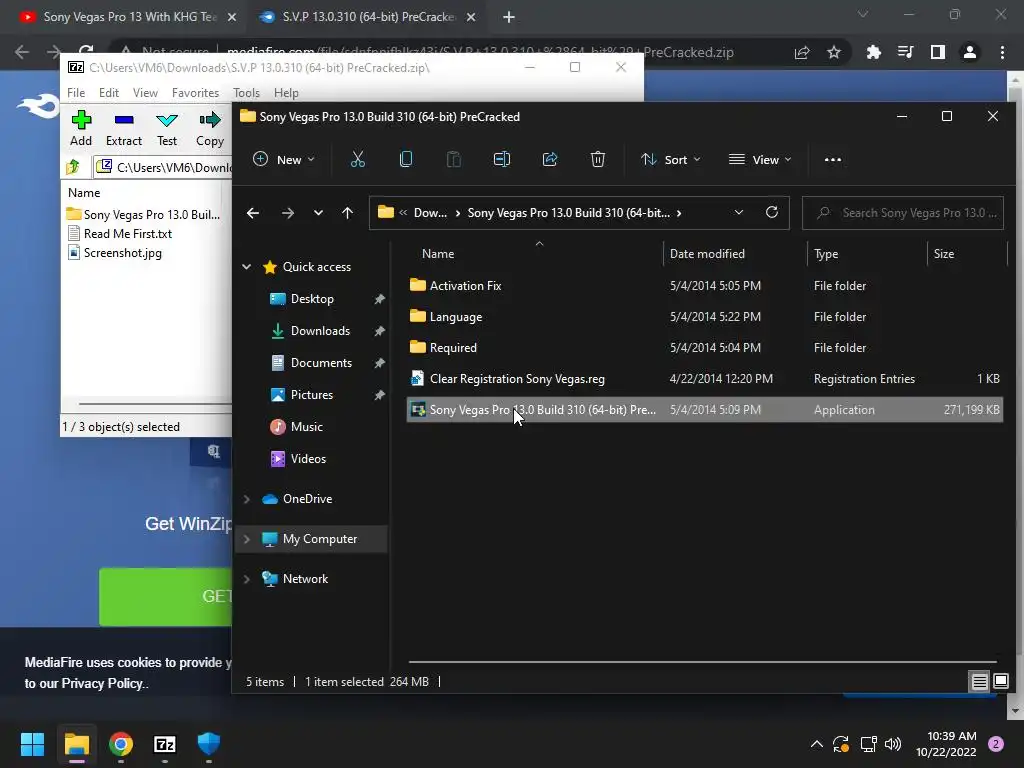Go back with Explorer back arrow
1024x768 pixels.
253,213
